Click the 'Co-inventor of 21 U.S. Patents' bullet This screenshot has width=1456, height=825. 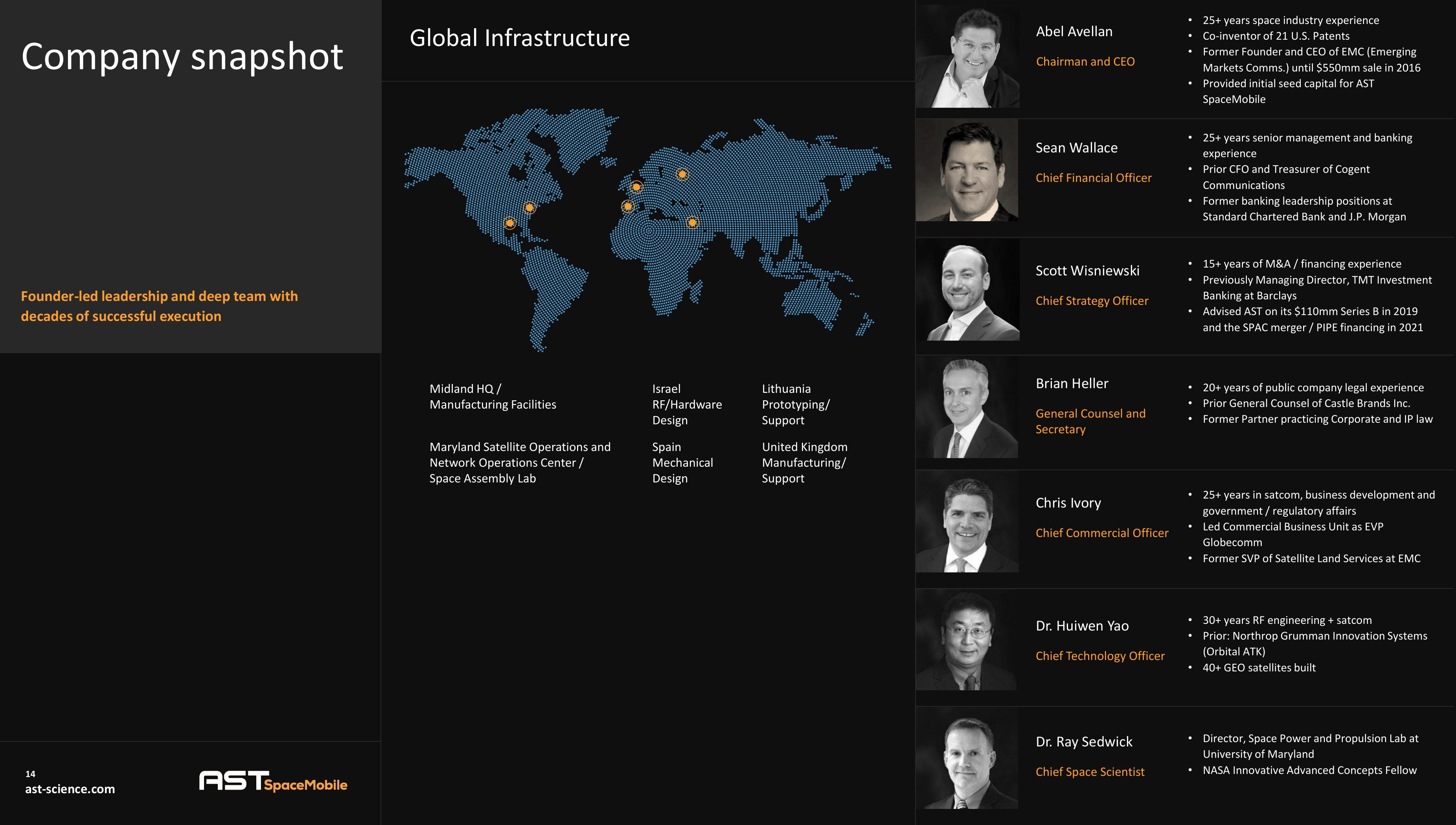tap(1276, 36)
